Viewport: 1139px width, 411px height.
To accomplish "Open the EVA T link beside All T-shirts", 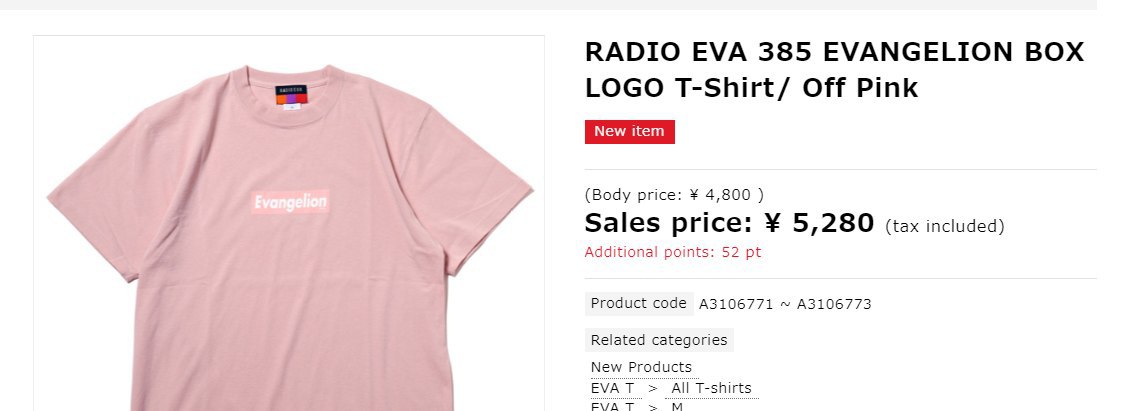I will click(x=612, y=388).
